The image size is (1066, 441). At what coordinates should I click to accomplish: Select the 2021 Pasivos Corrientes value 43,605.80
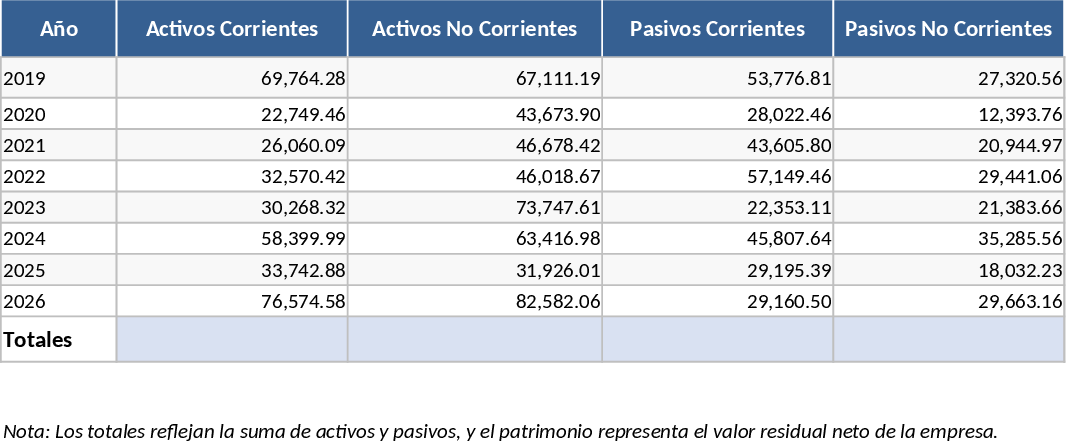717,145
